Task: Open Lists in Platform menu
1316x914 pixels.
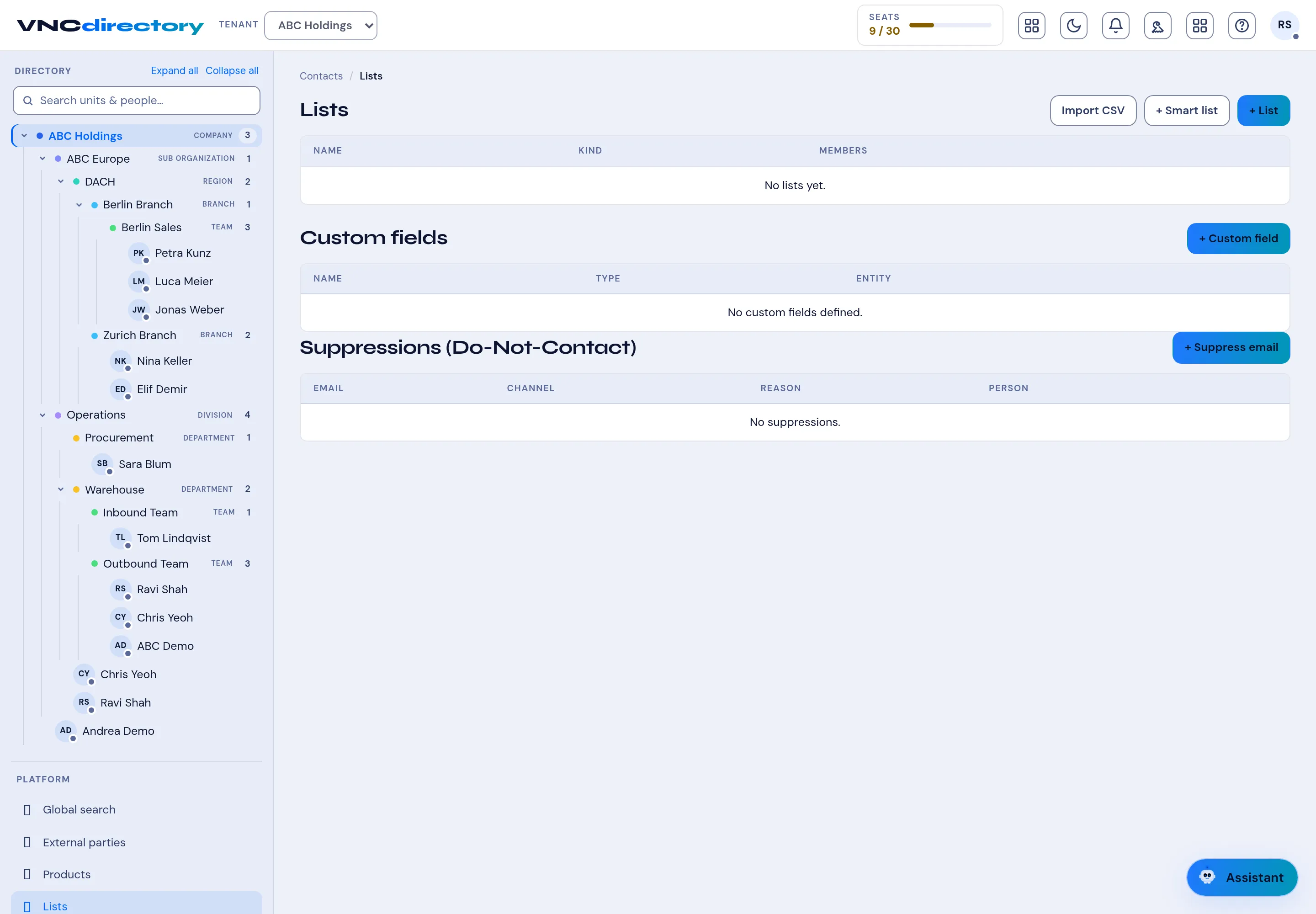Action: [137, 903]
